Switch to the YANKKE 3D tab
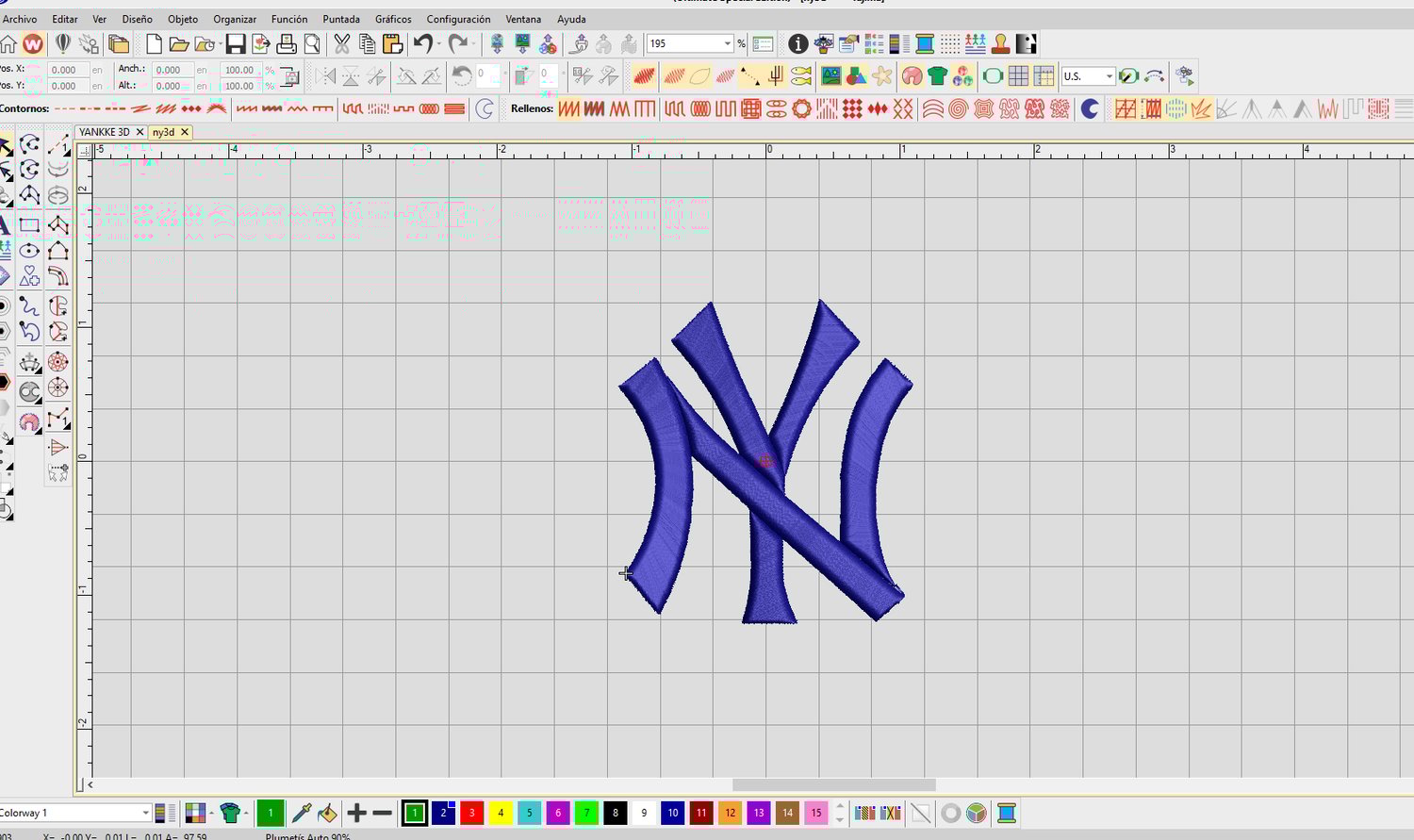 pyautogui.click(x=104, y=132)
